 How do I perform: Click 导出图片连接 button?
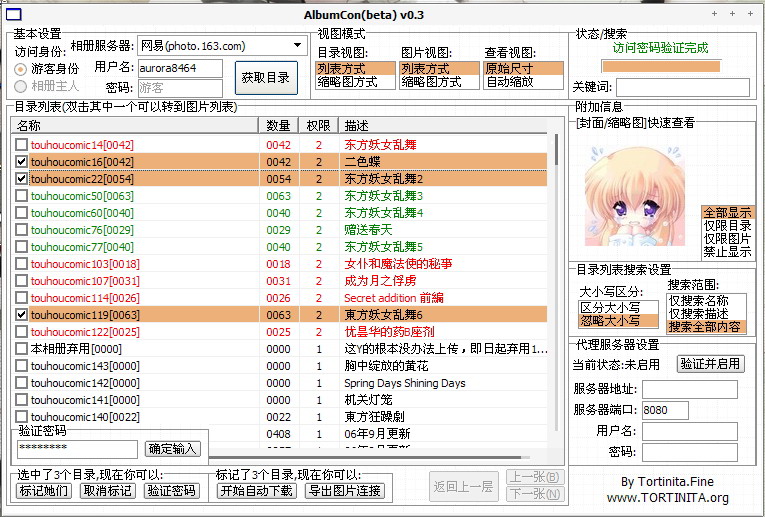[344, 491]
